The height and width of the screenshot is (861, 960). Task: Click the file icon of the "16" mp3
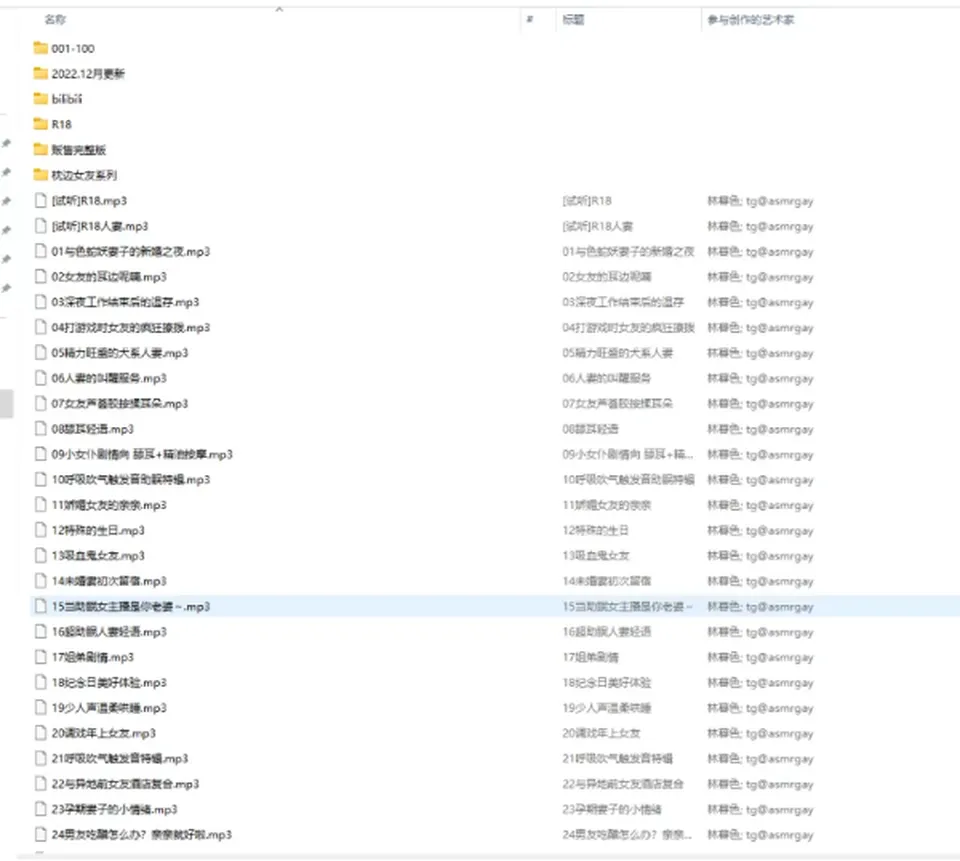(x=40, y=631)
